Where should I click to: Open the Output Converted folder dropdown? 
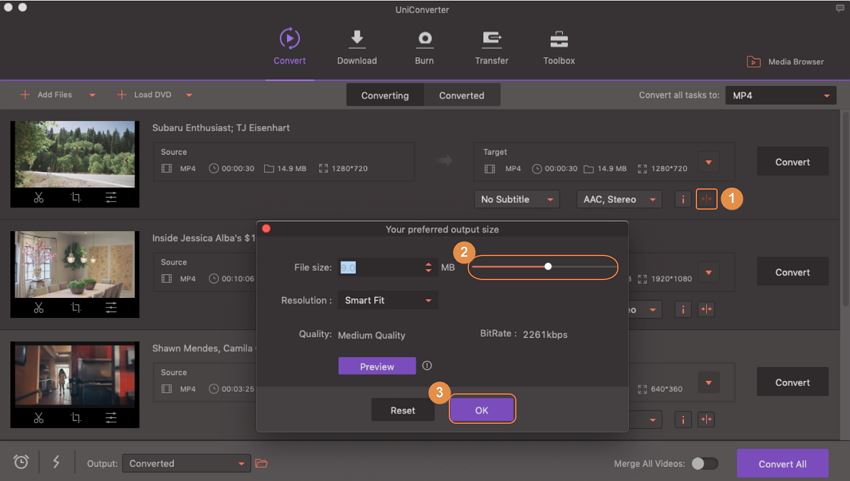(x=186, y=463)
